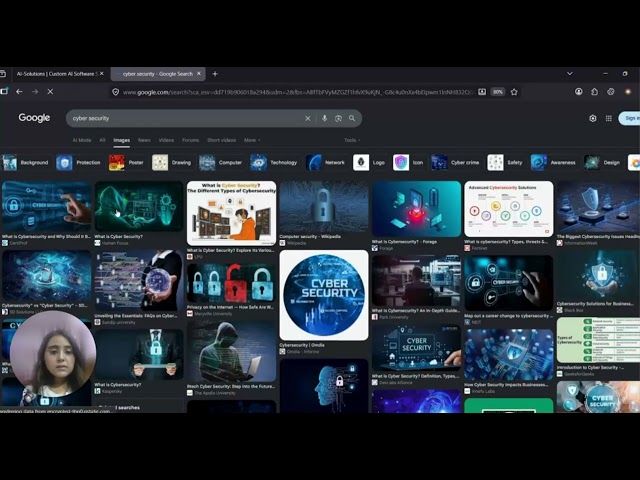Open "Introduction to Cyber Security" result link
The width and height of the screenshot is (640, 480).
590,367
